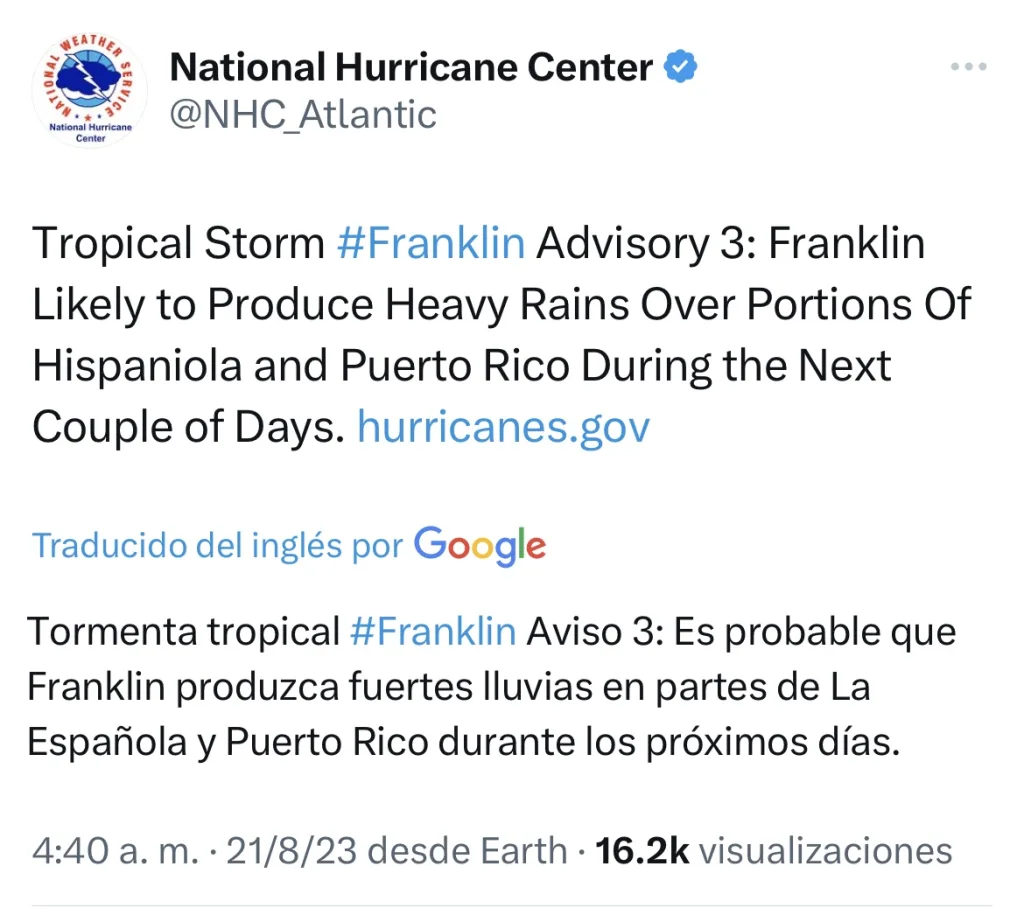Open the National Hurricane Center display name
This screenshot has height=908, width=1024.
(x=411, y=68)
